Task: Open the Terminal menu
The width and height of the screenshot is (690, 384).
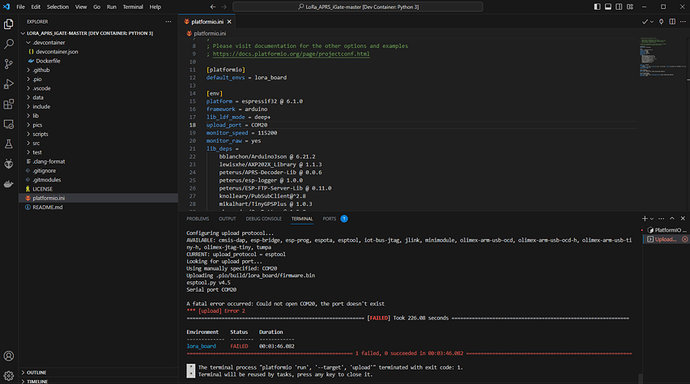Action: [x=133, y=7]
